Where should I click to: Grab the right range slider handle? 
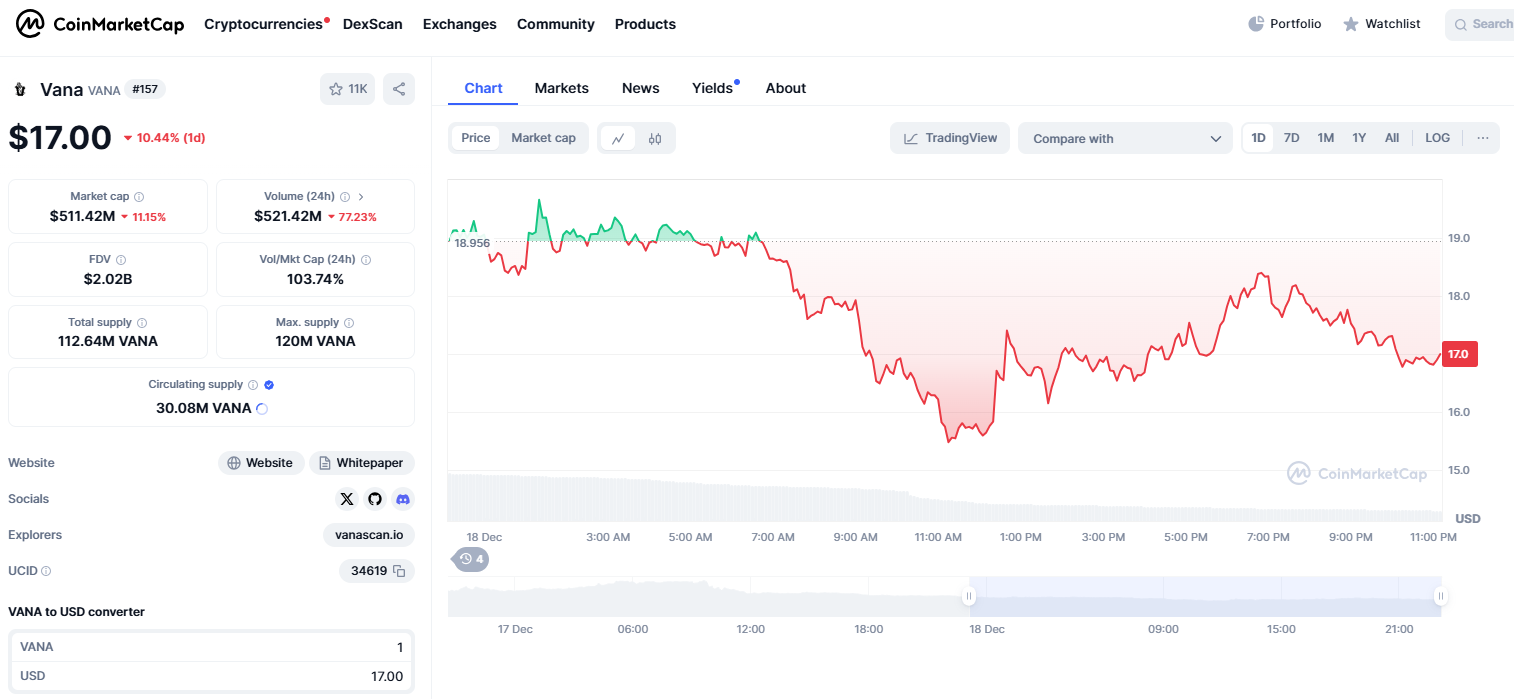click(x=1440, y=597)
